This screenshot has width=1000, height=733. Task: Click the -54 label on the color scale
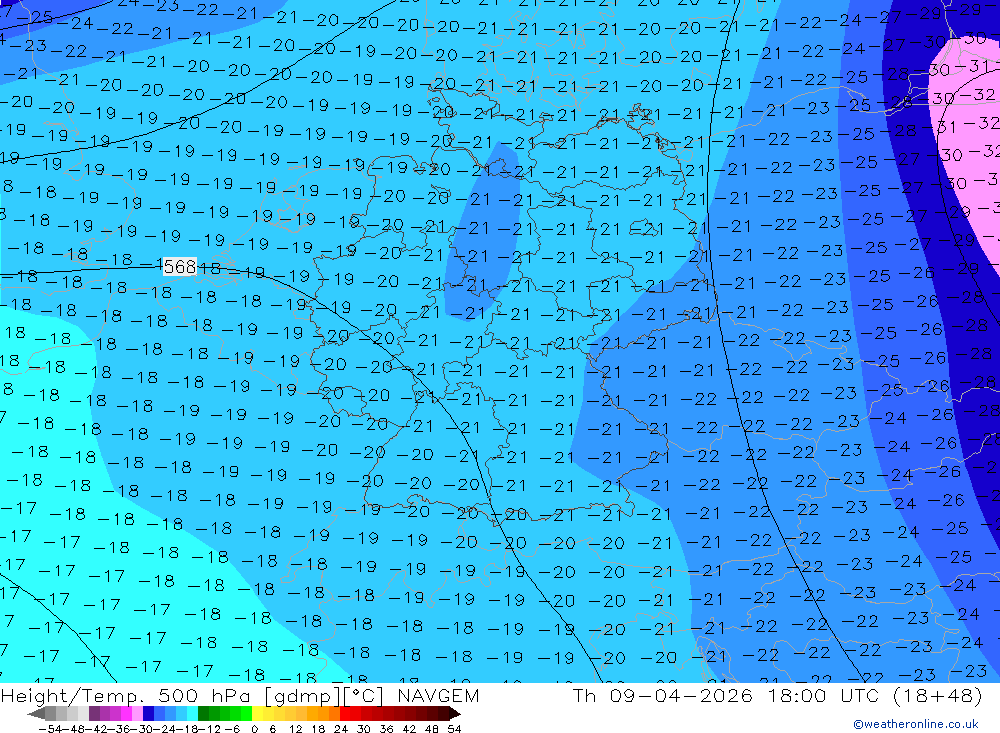click(50, 729)
